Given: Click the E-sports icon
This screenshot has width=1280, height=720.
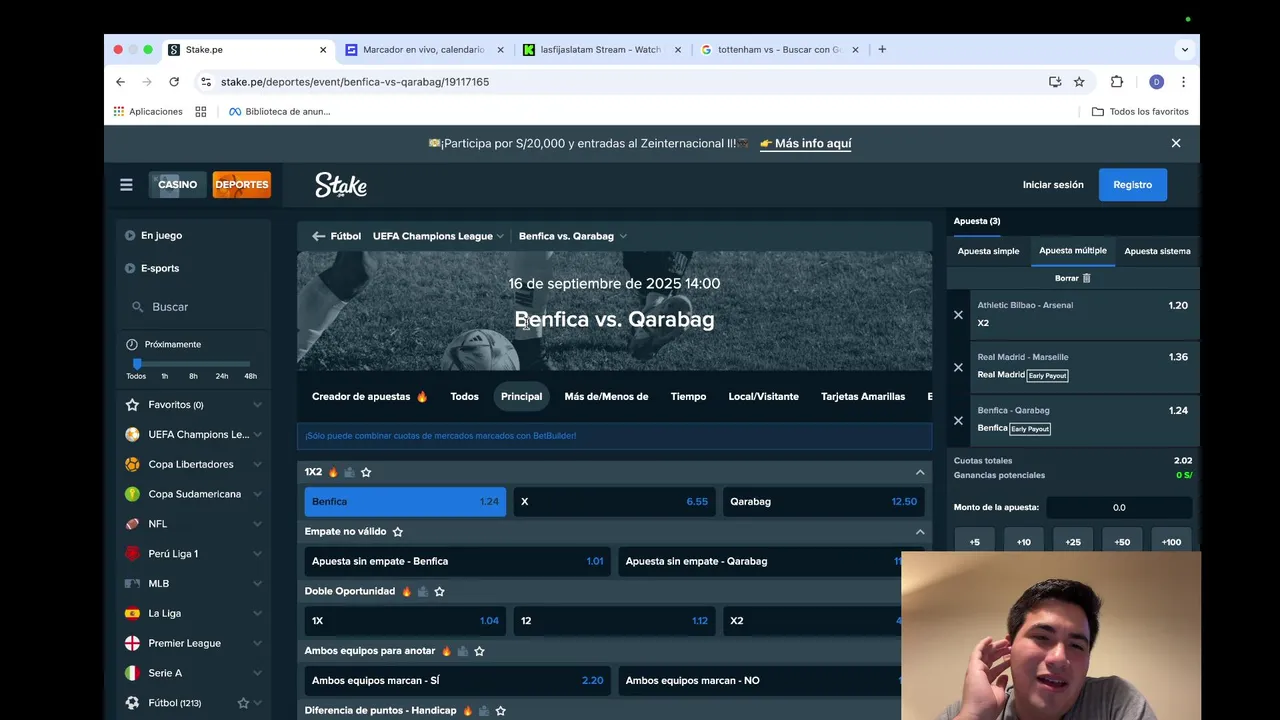Looking at the screenshot, I should (130, 268).
